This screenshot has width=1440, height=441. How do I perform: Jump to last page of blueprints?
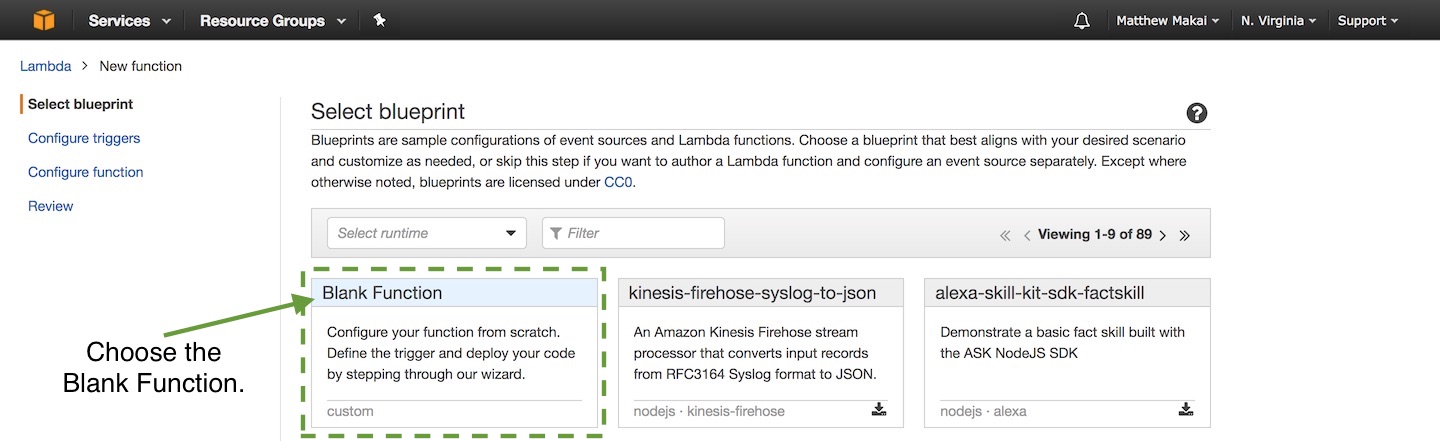[1185, 235]
